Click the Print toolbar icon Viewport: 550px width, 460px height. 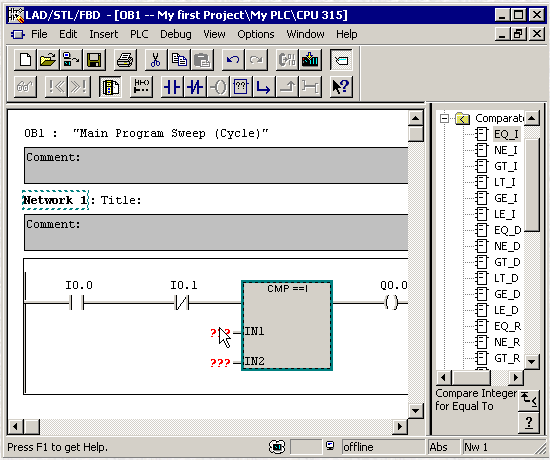point(125,60)
